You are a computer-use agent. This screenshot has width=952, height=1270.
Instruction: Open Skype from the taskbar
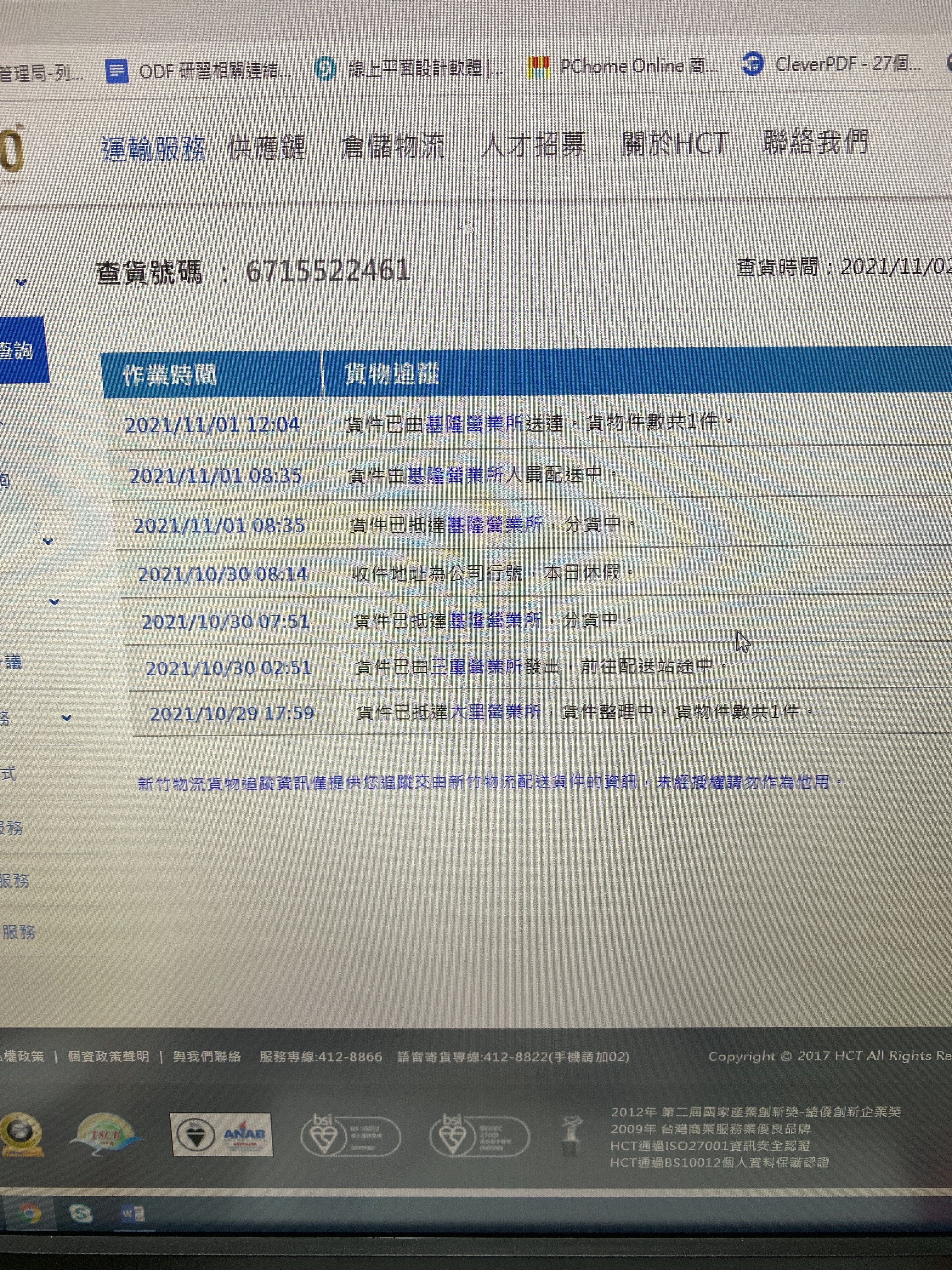coord(80,1213)
